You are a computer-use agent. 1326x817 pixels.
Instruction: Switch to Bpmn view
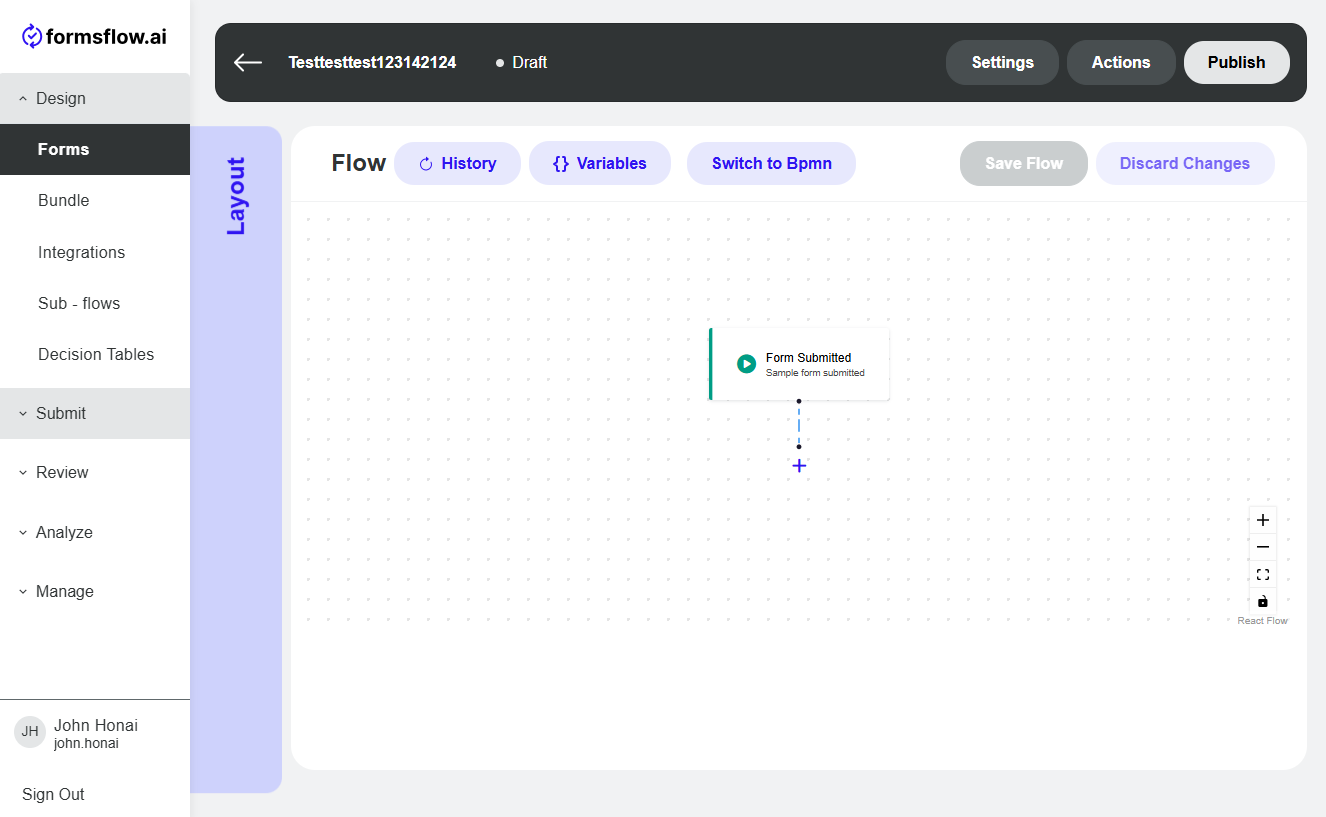(x=771, y=163)
